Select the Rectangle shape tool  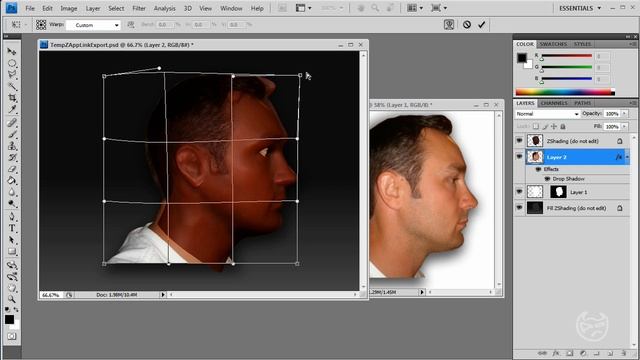coord(11,251)
